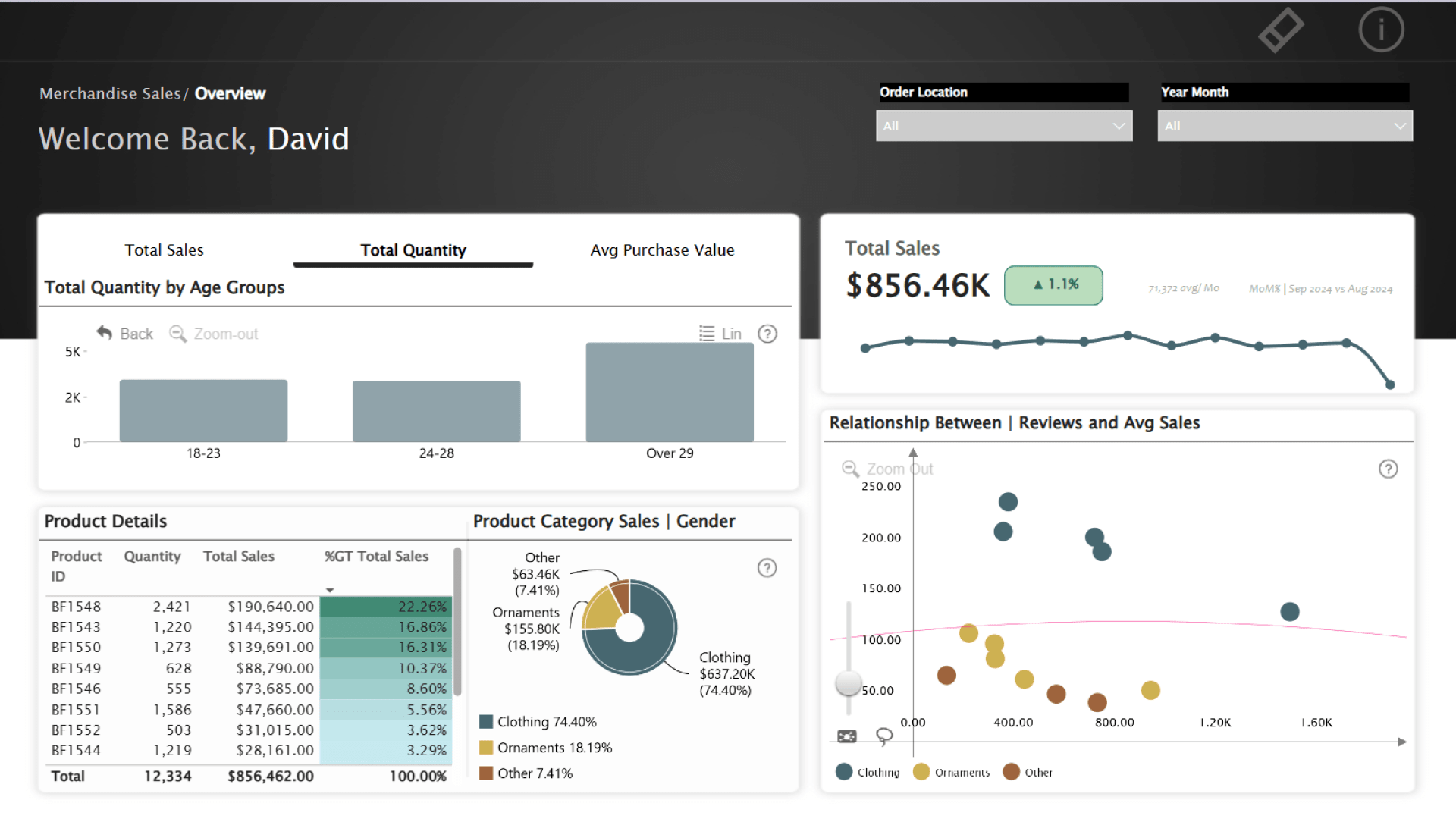
Task: Click the Other legend dot in scatter chart
Action: [x=1011, y=772]
